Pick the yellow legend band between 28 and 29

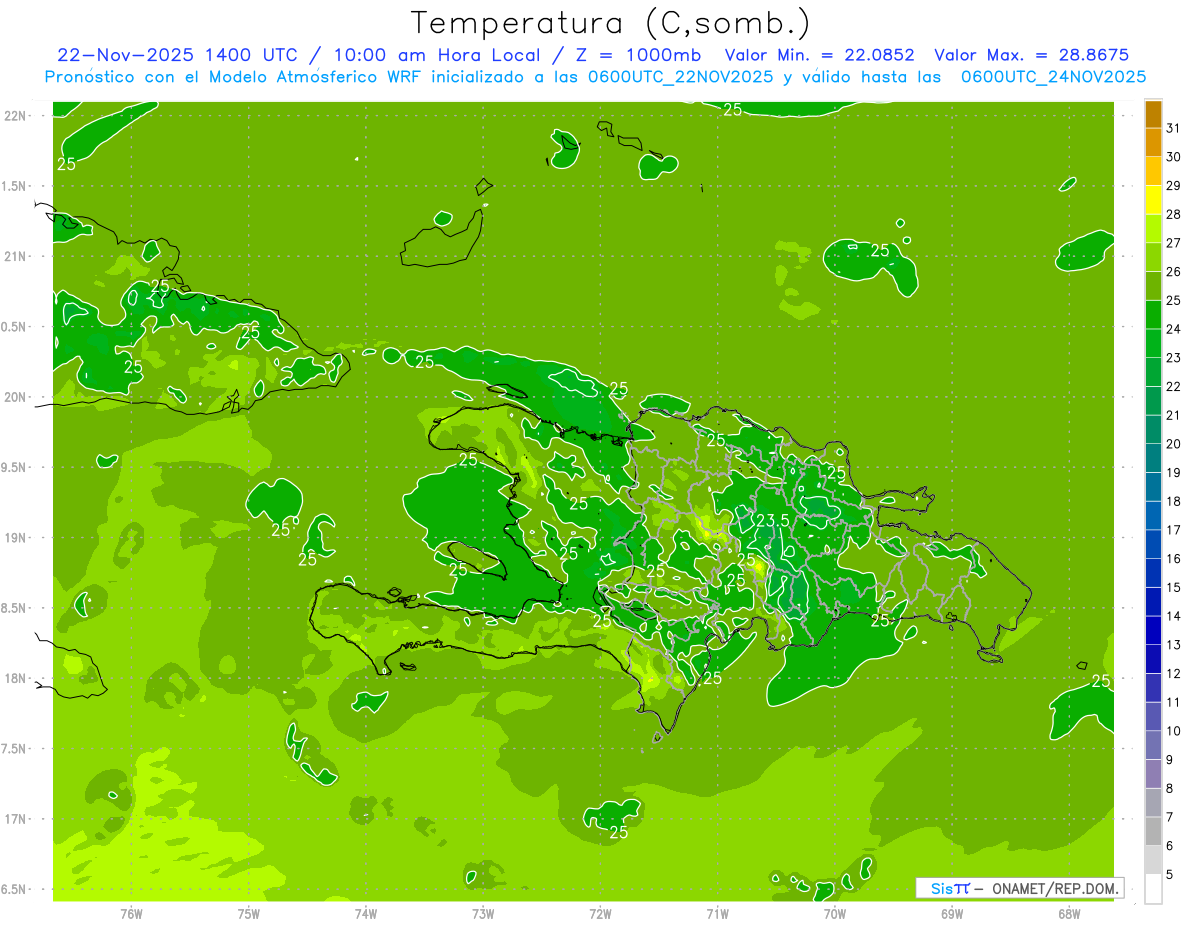1153,200
